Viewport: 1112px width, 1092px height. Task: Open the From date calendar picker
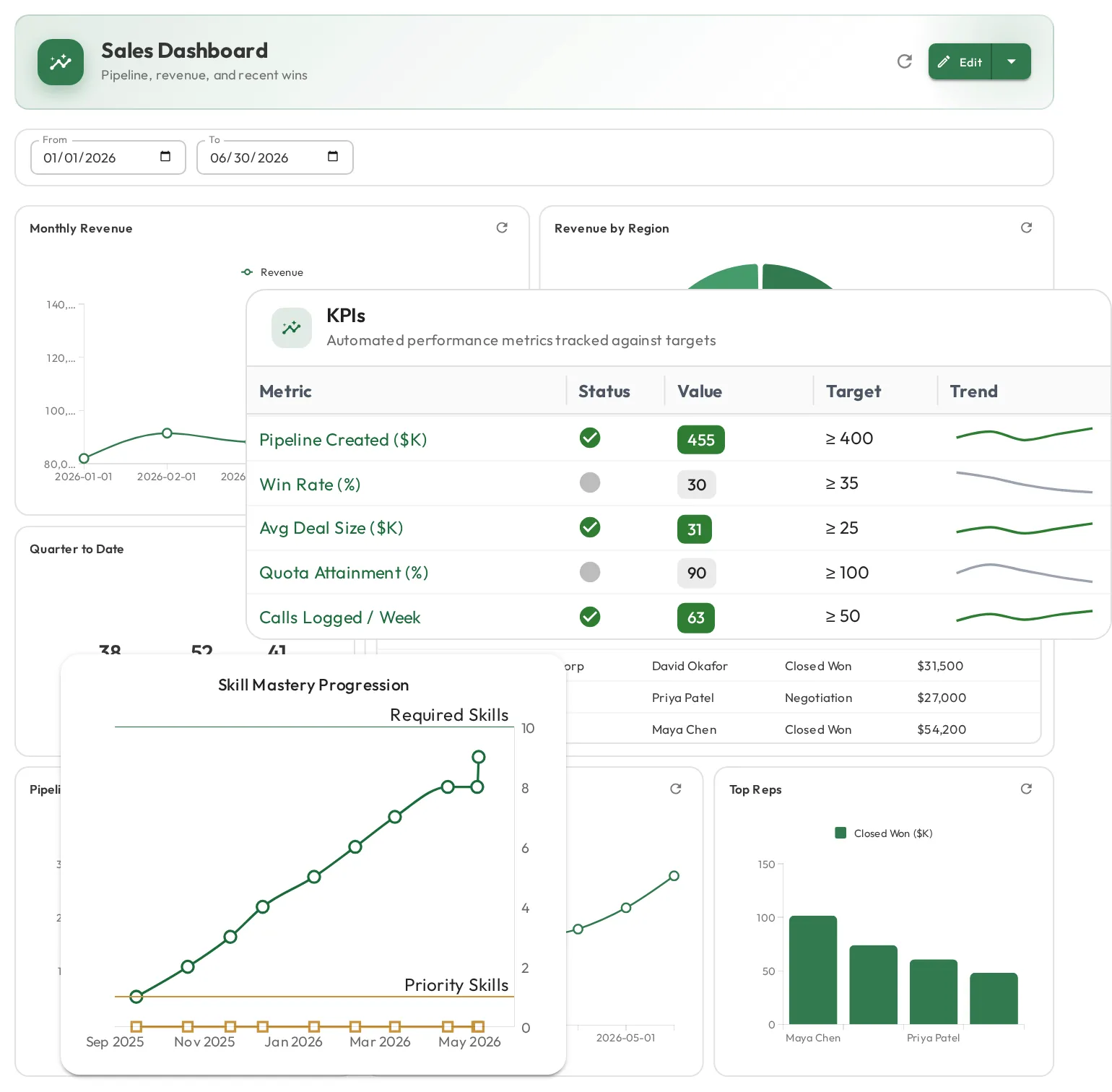[x=165, y=157]
